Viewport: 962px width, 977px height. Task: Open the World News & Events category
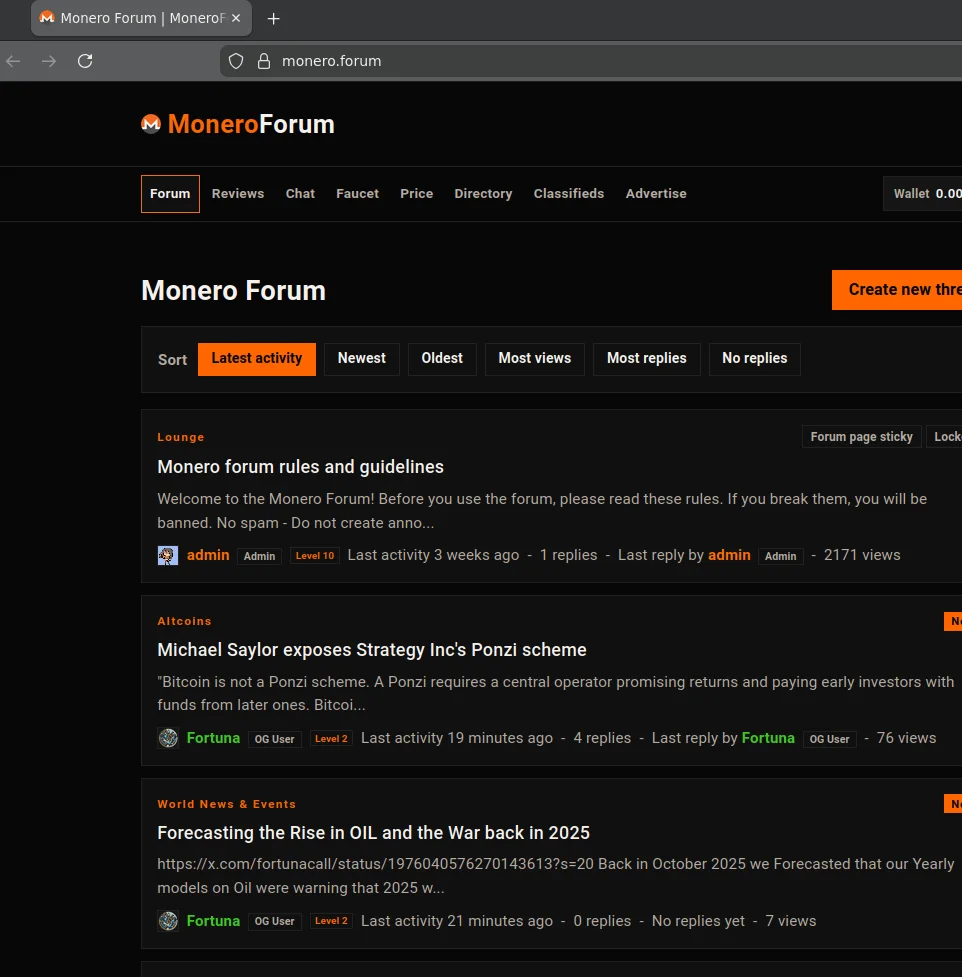point(226,804)
